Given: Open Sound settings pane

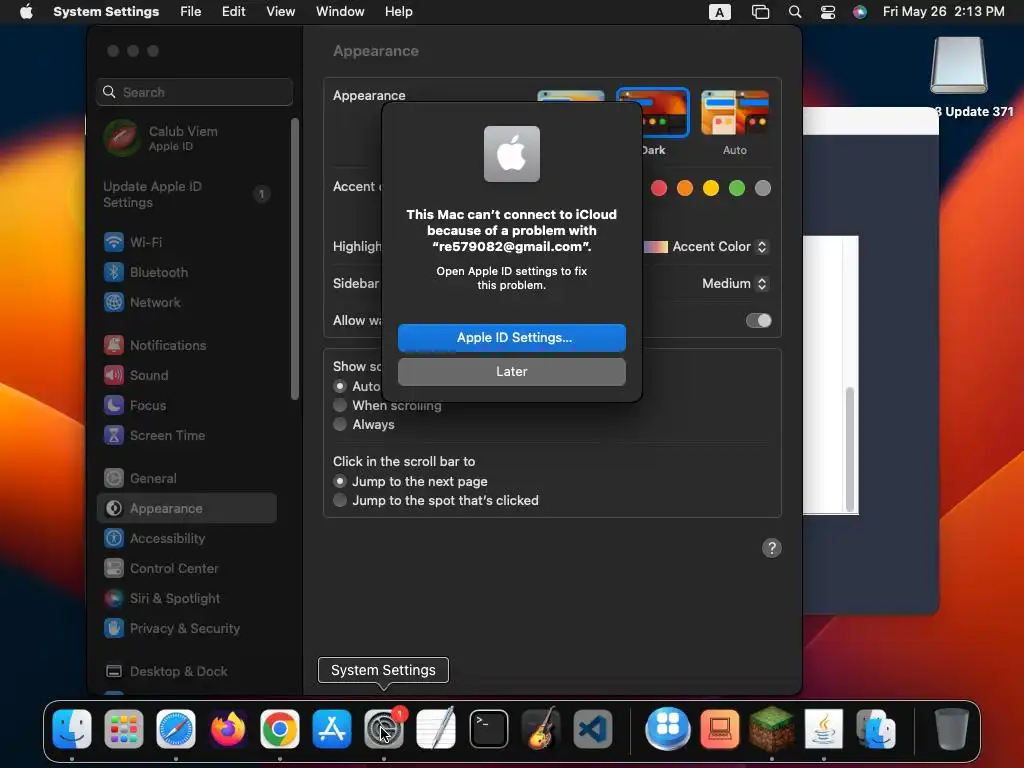Looking at the screenshot, I should [x=188, y=375].
